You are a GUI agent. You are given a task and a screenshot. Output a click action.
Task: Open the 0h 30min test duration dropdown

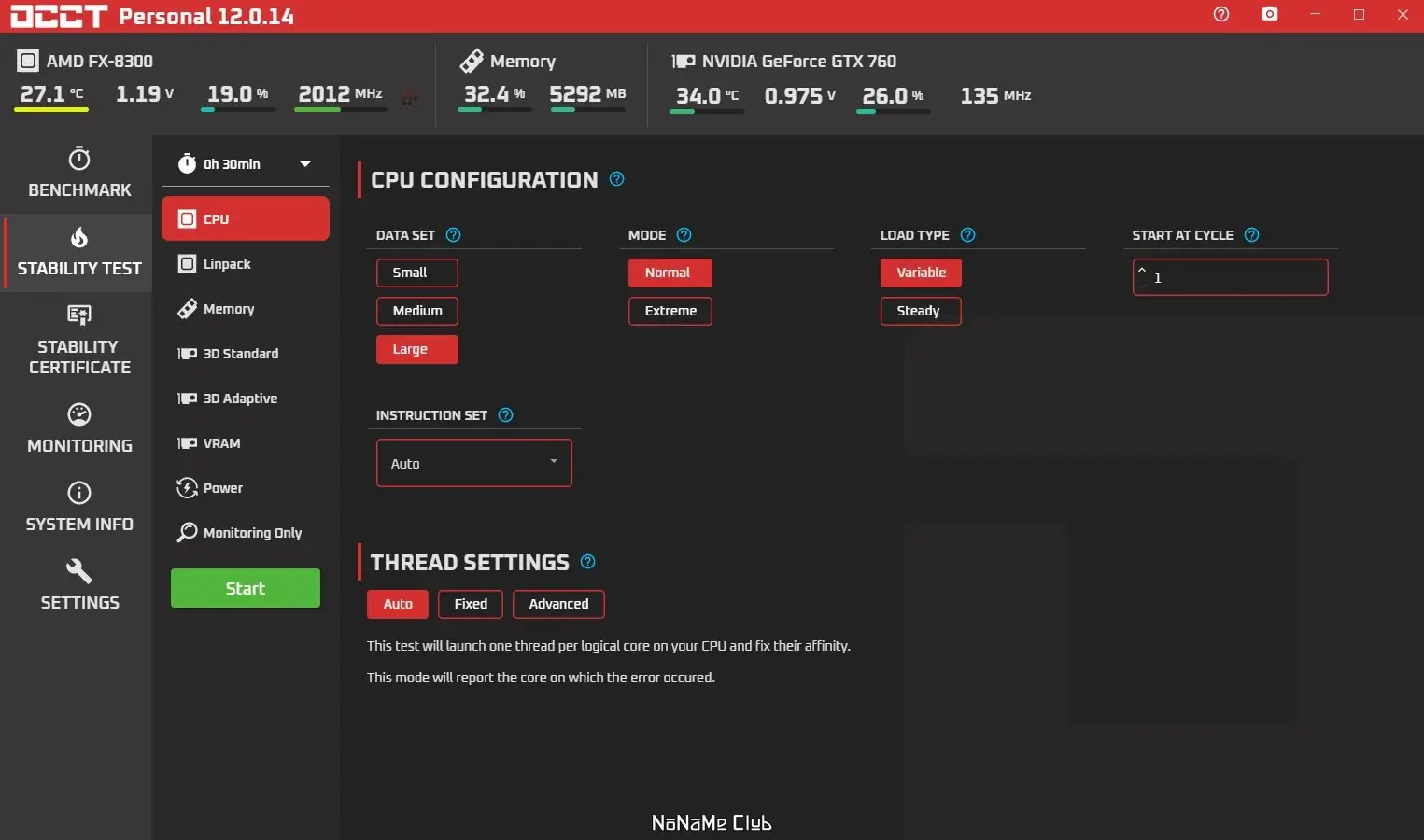pyautogui.click(x=246, y=163)
